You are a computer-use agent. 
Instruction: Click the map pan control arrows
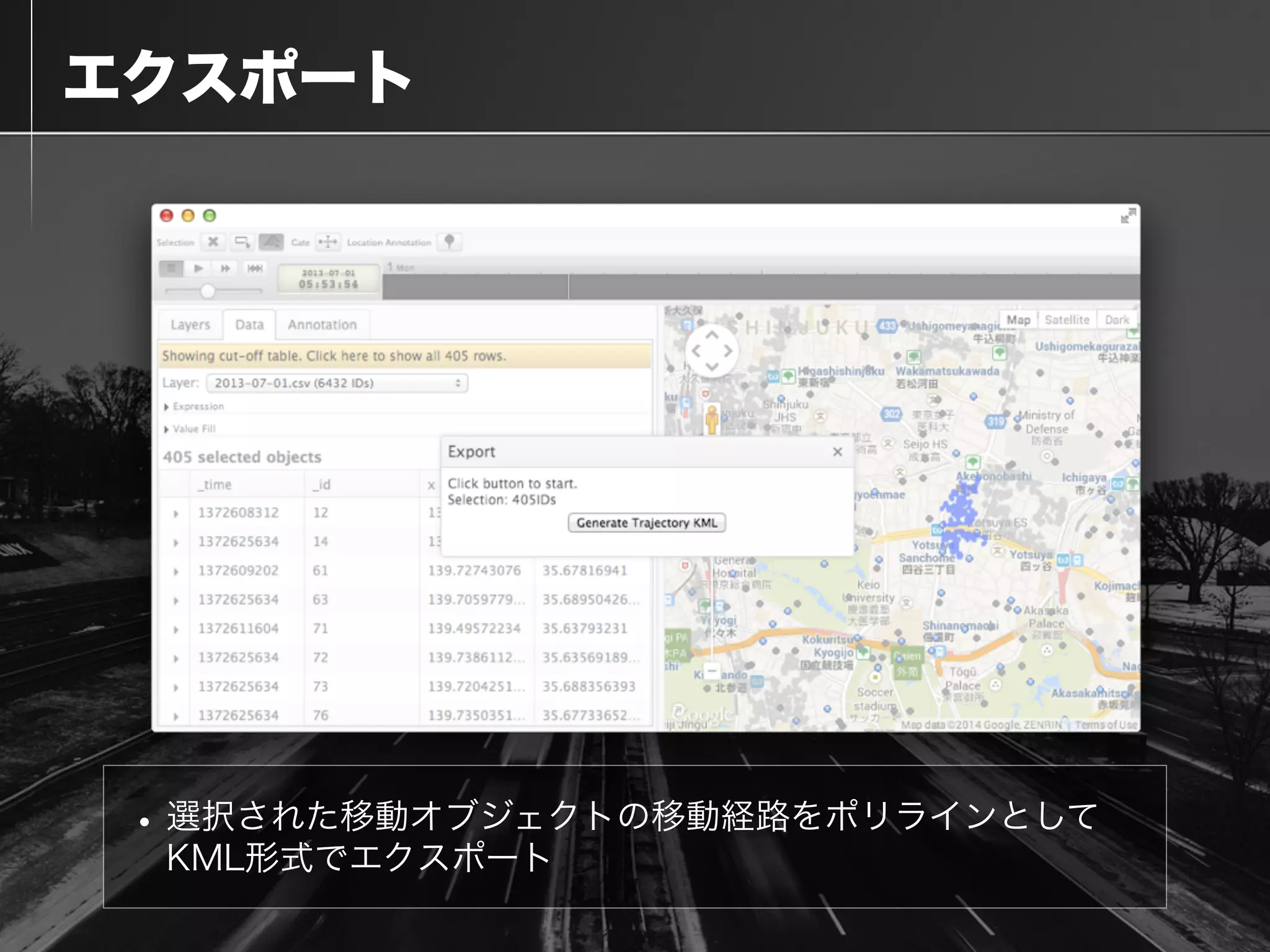tap(712, 351)
